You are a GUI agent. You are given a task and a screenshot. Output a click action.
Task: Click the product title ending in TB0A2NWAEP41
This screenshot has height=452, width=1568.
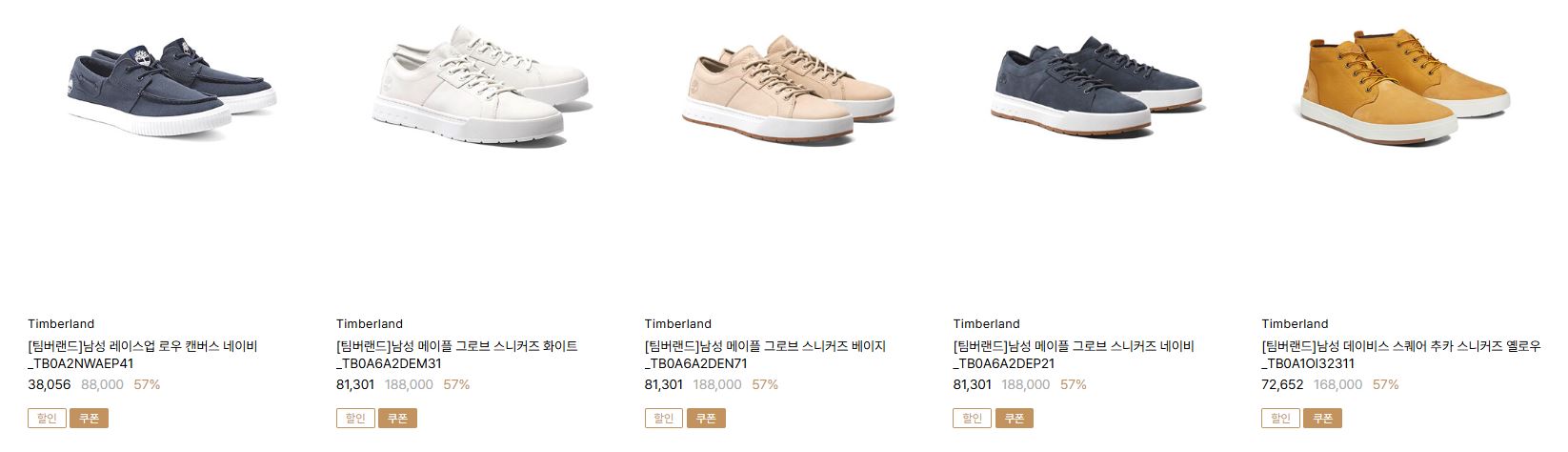[143, 355]
